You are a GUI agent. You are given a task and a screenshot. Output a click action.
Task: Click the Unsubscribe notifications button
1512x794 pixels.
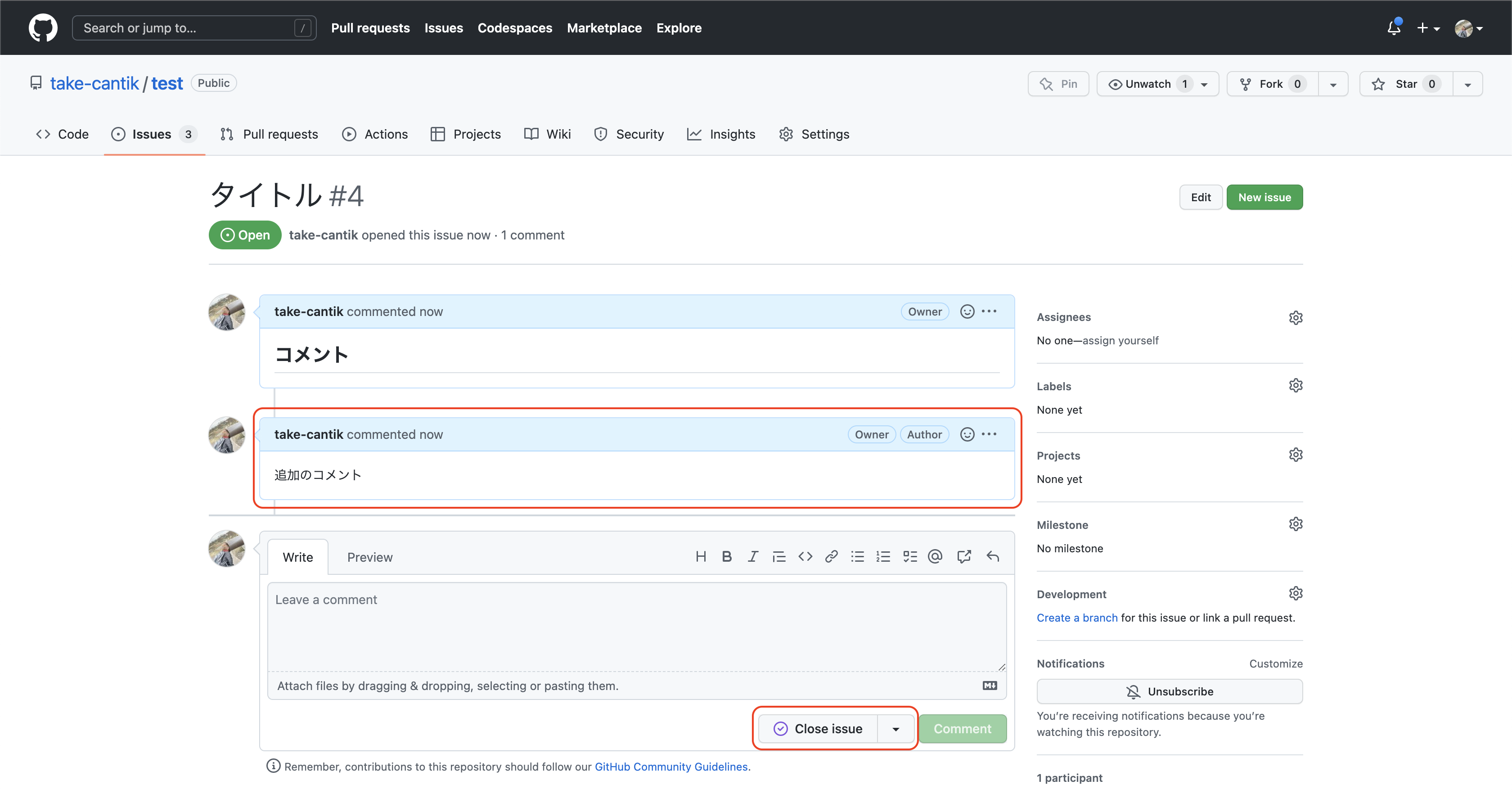(1169, 691)
